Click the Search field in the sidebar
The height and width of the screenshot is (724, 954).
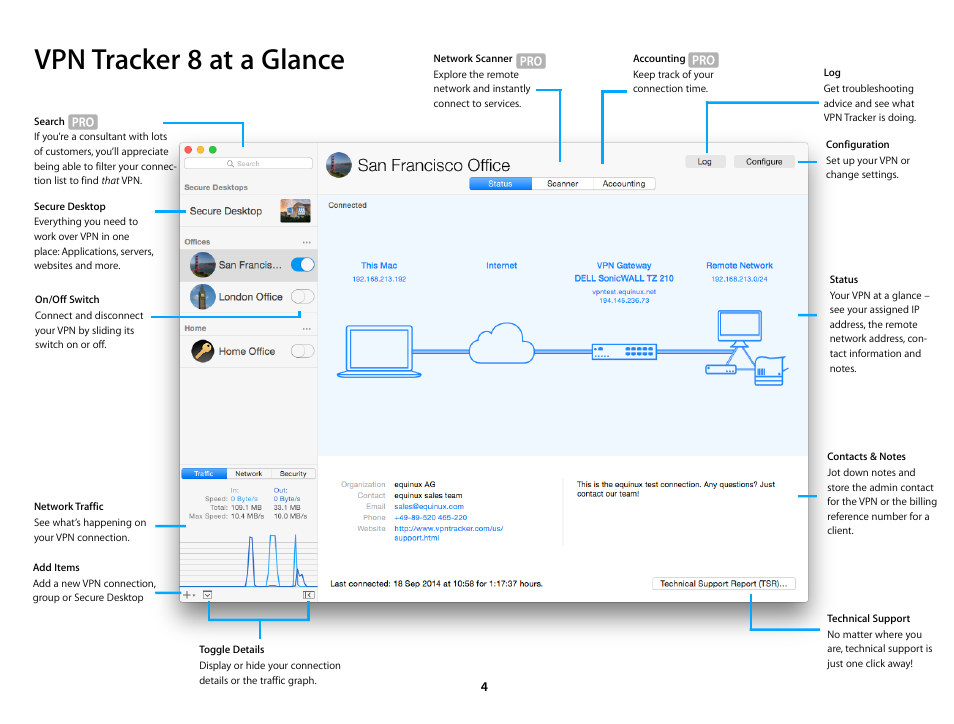click(x=248, y=163)
